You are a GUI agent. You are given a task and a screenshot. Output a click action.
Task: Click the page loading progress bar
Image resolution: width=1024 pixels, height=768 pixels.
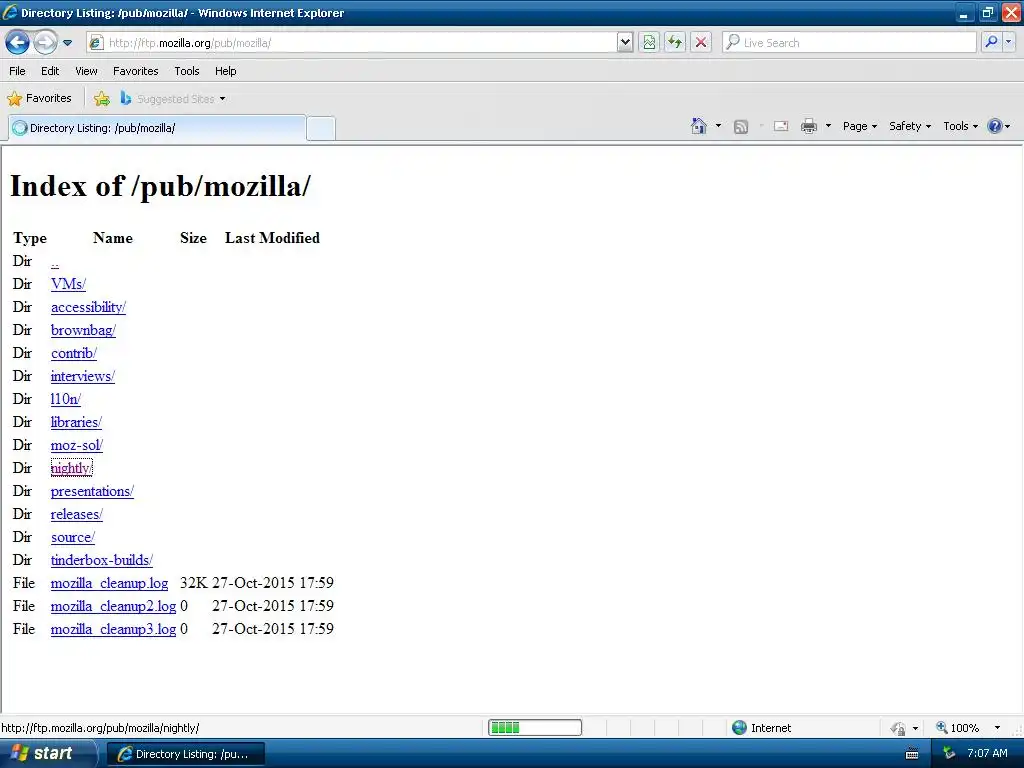pos(535,728)
